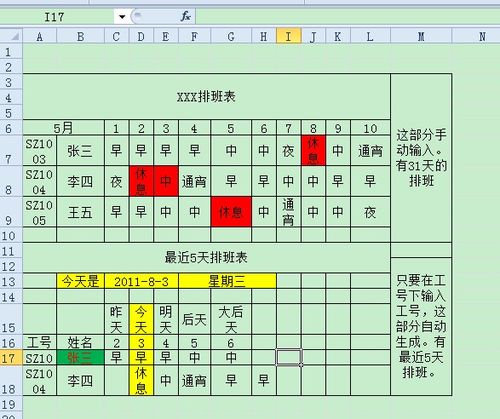Click red 休息 cell in 王五's row

point(231,212)
